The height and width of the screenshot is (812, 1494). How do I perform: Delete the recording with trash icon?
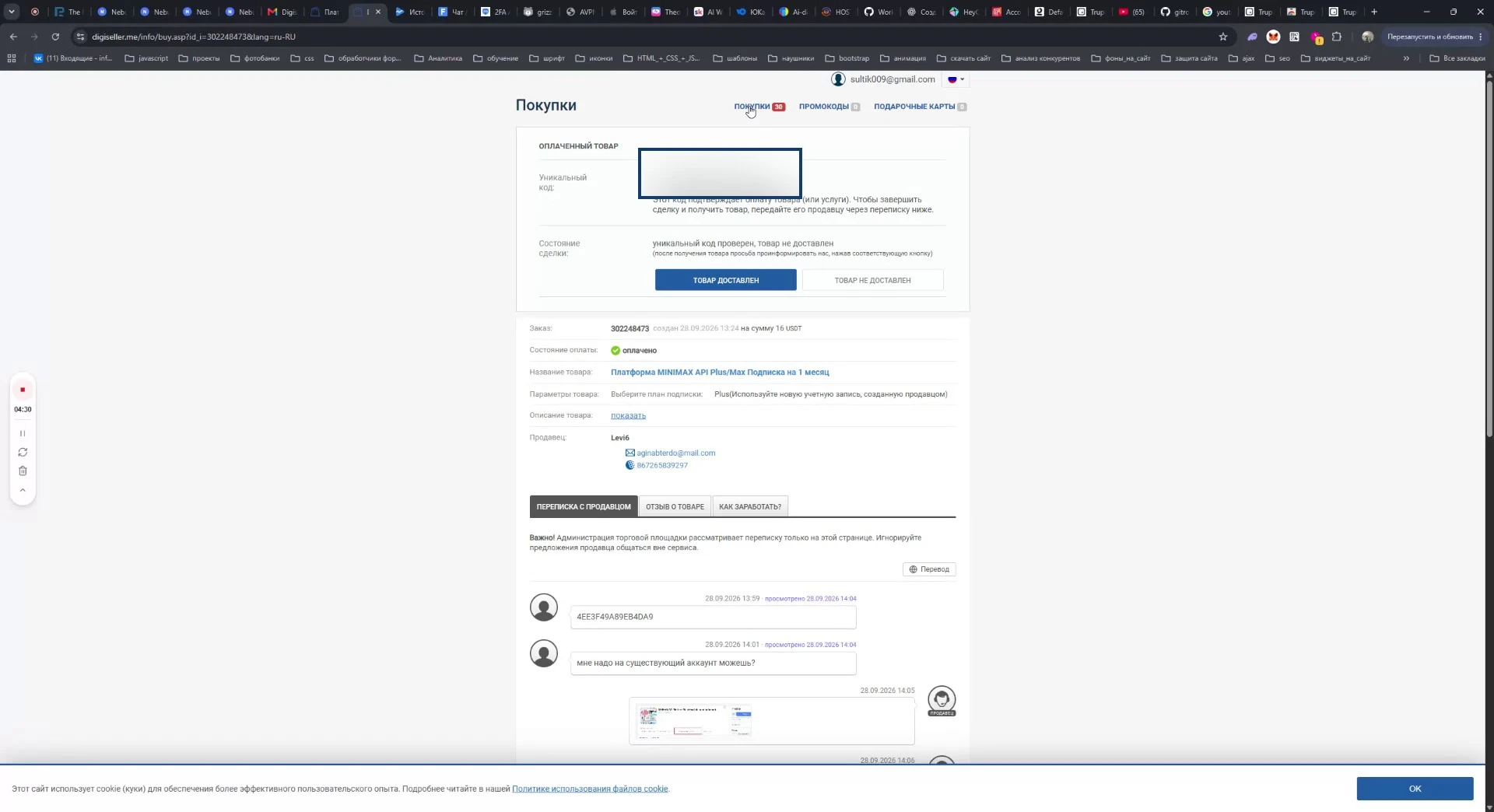tap(23, 471)
